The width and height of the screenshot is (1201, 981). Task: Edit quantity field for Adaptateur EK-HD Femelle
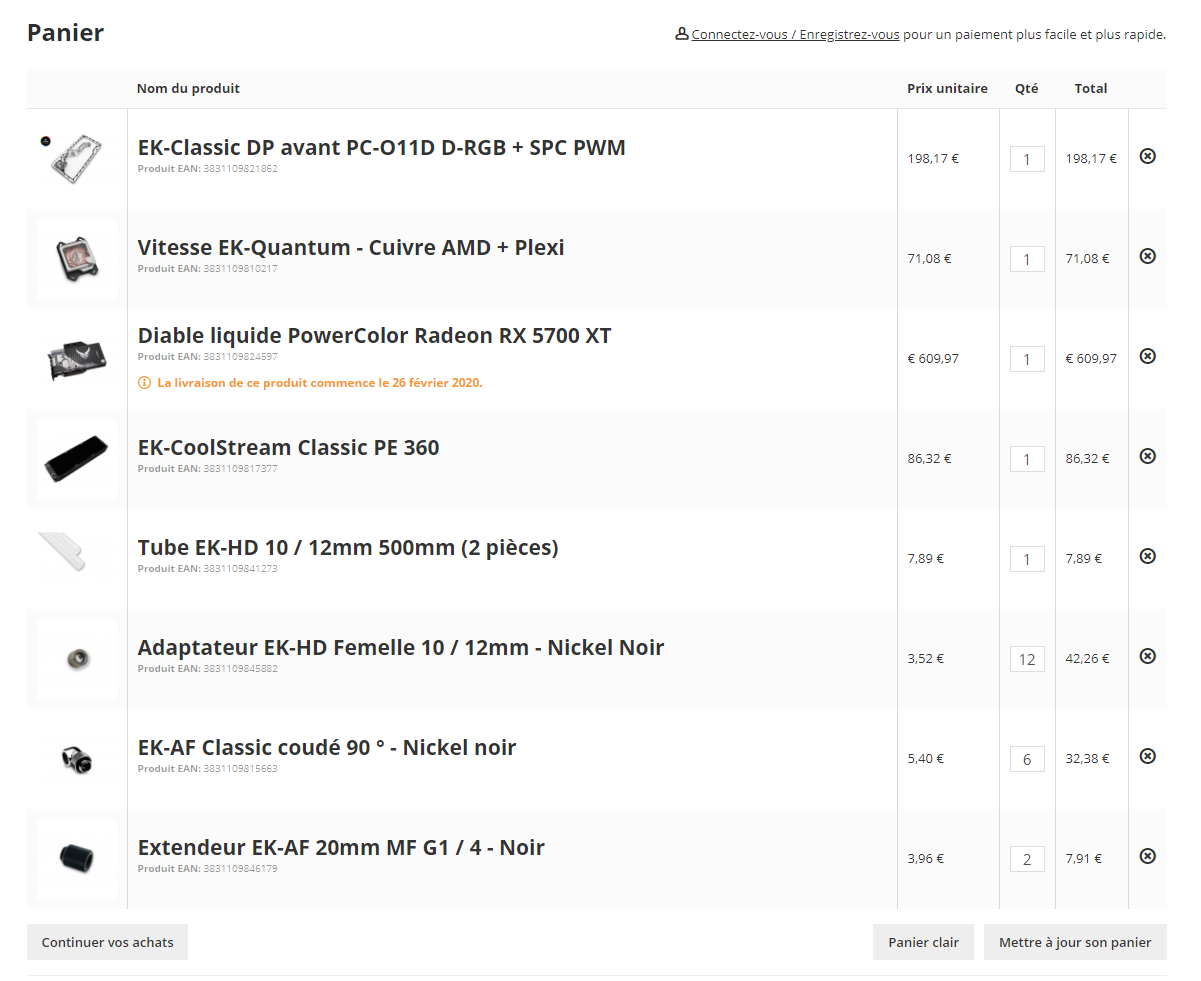(1027, 659)
